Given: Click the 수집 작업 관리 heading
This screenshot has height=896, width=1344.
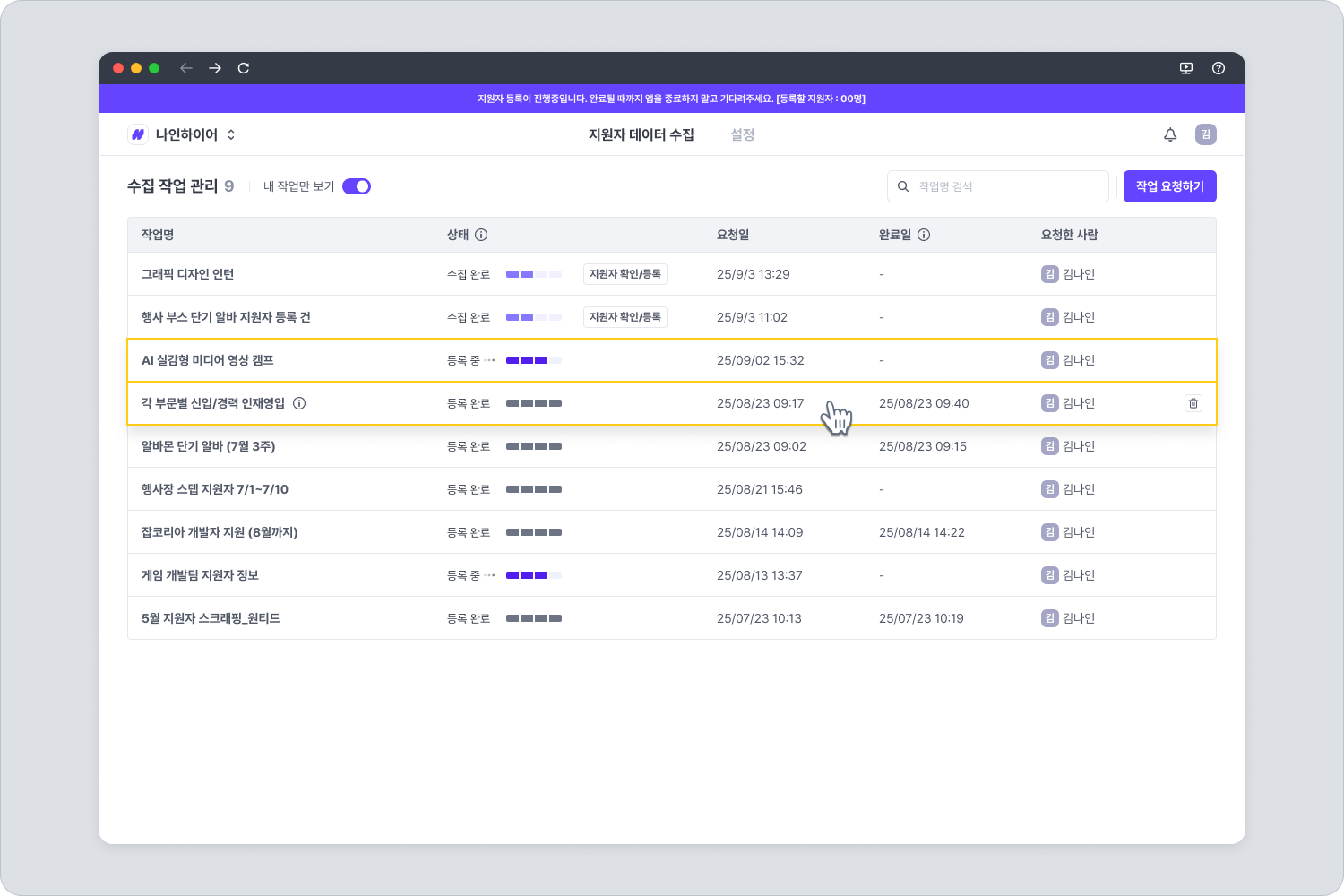Looking at the screenshot, I should (173, 186).
